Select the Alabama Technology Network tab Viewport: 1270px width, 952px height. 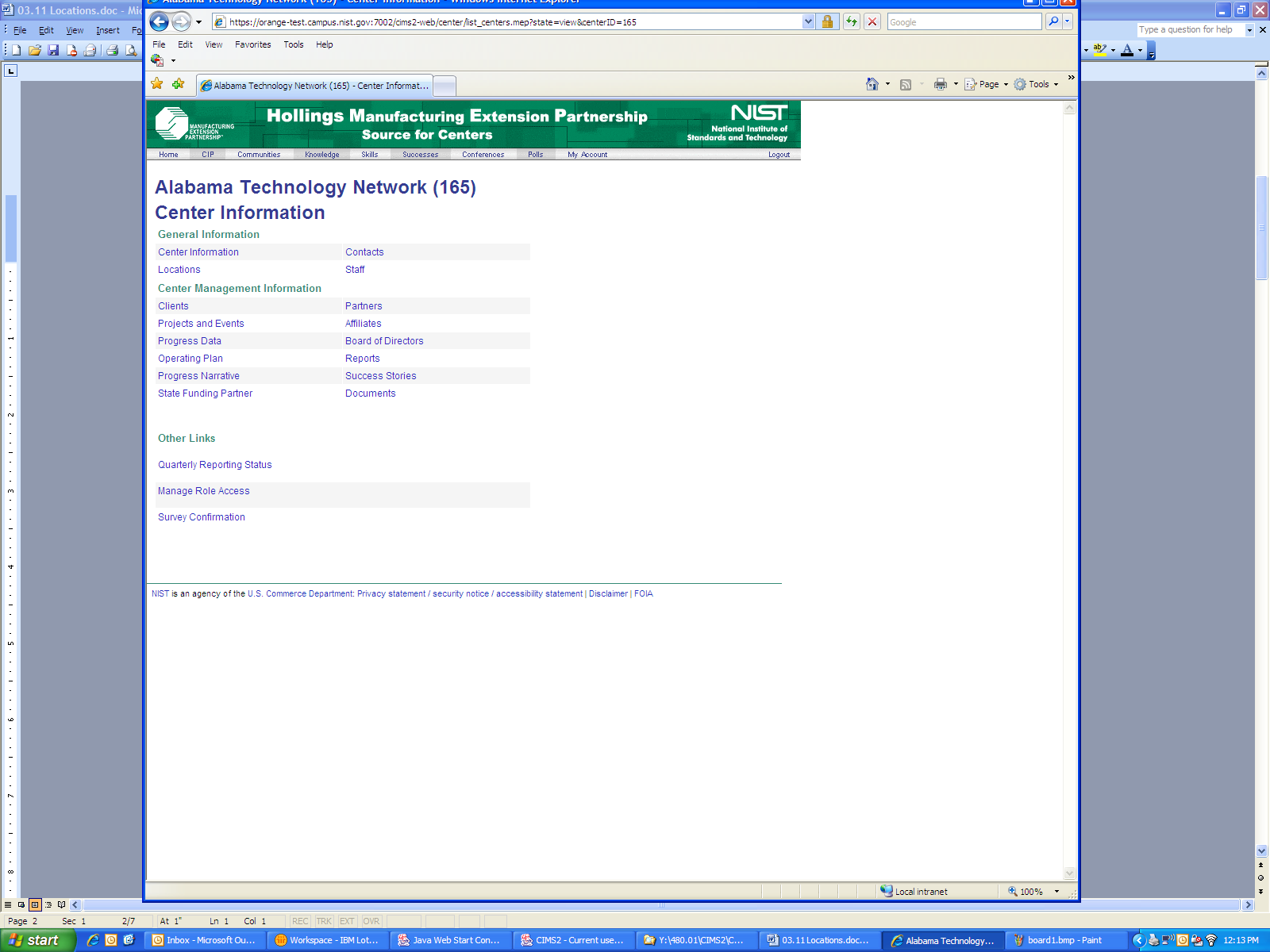(x=314, y=86)
